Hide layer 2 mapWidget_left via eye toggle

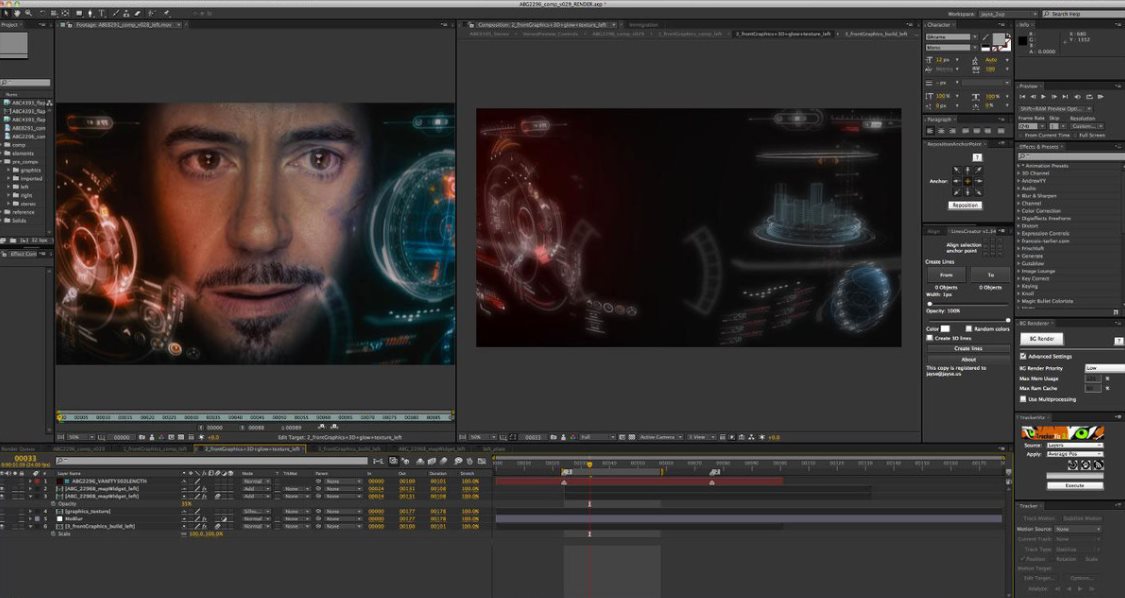point(3,489)
